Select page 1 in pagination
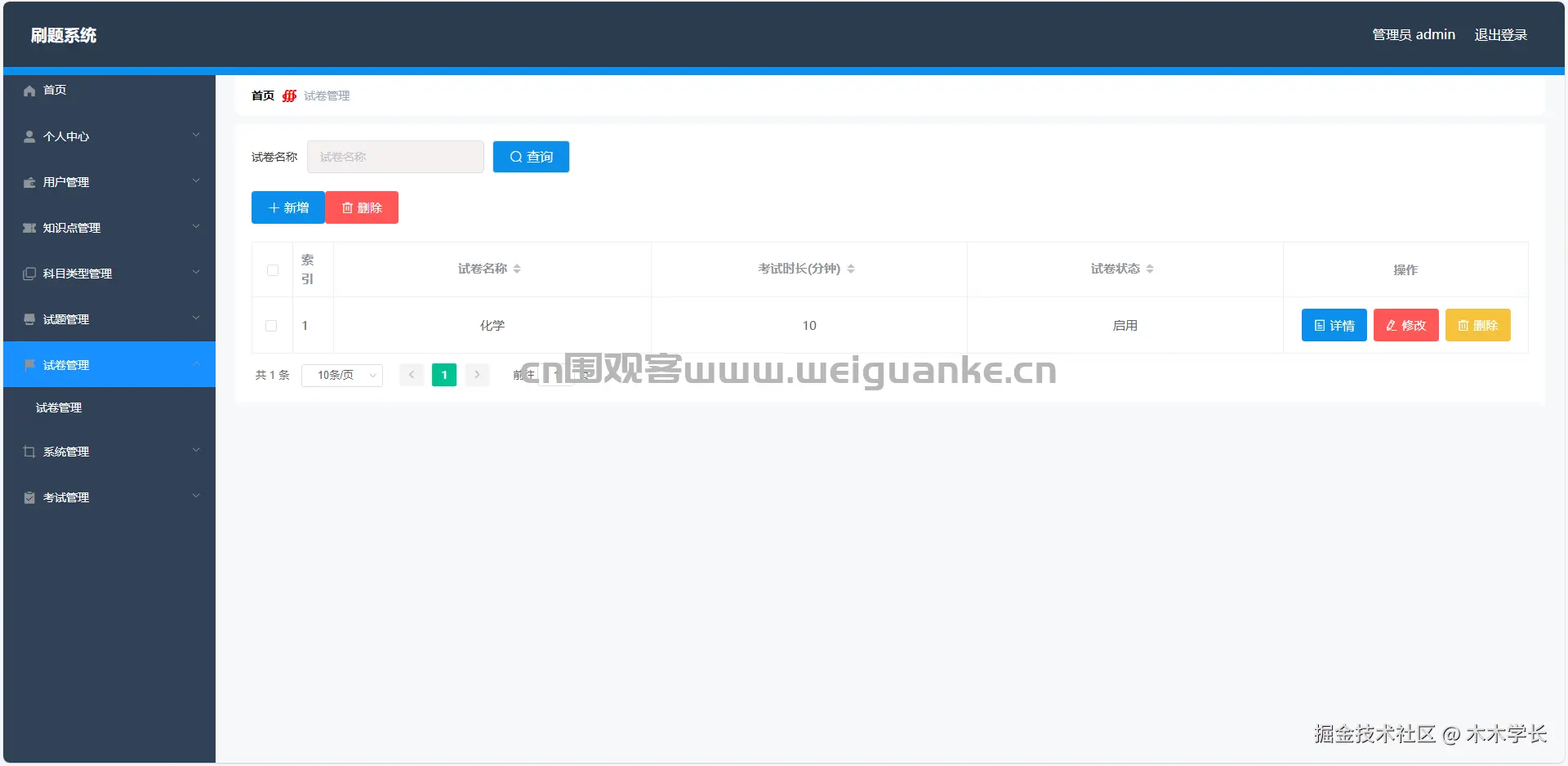Viewport: 1568px width, 766px height. [444, 375]
